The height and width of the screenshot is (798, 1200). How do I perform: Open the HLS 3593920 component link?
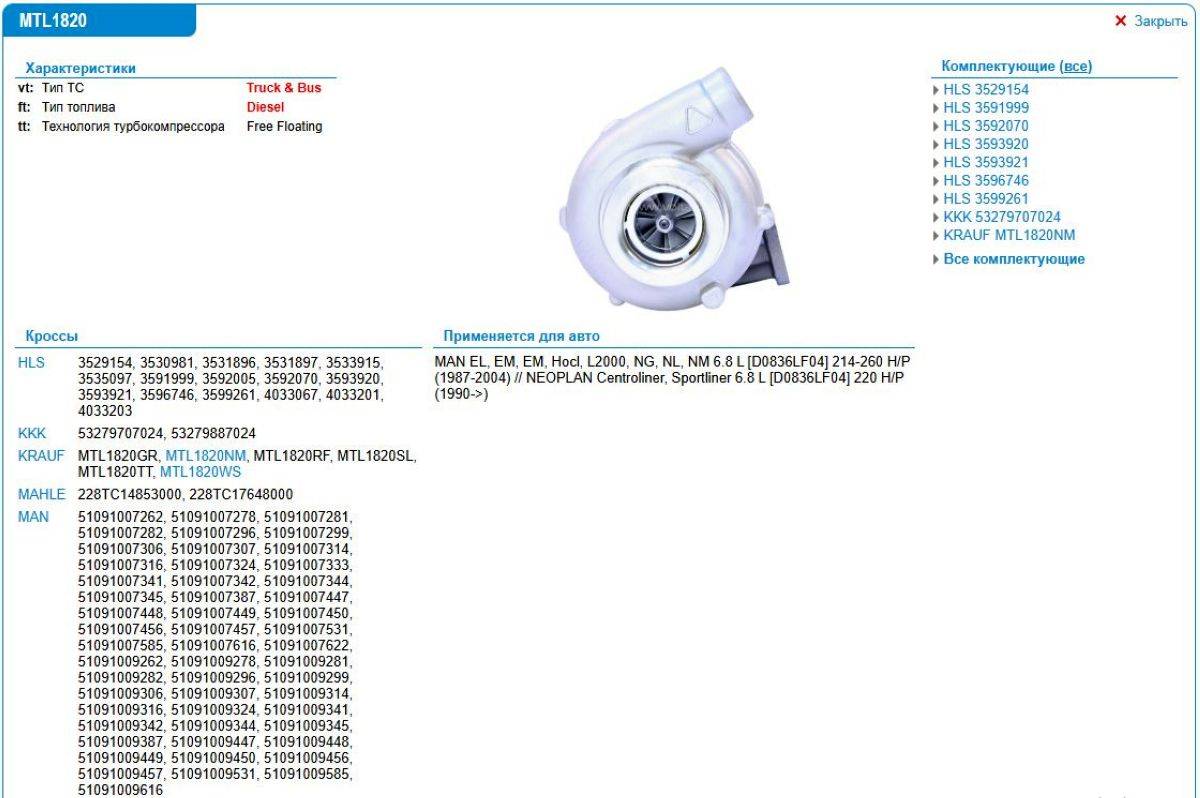(985, 144)
